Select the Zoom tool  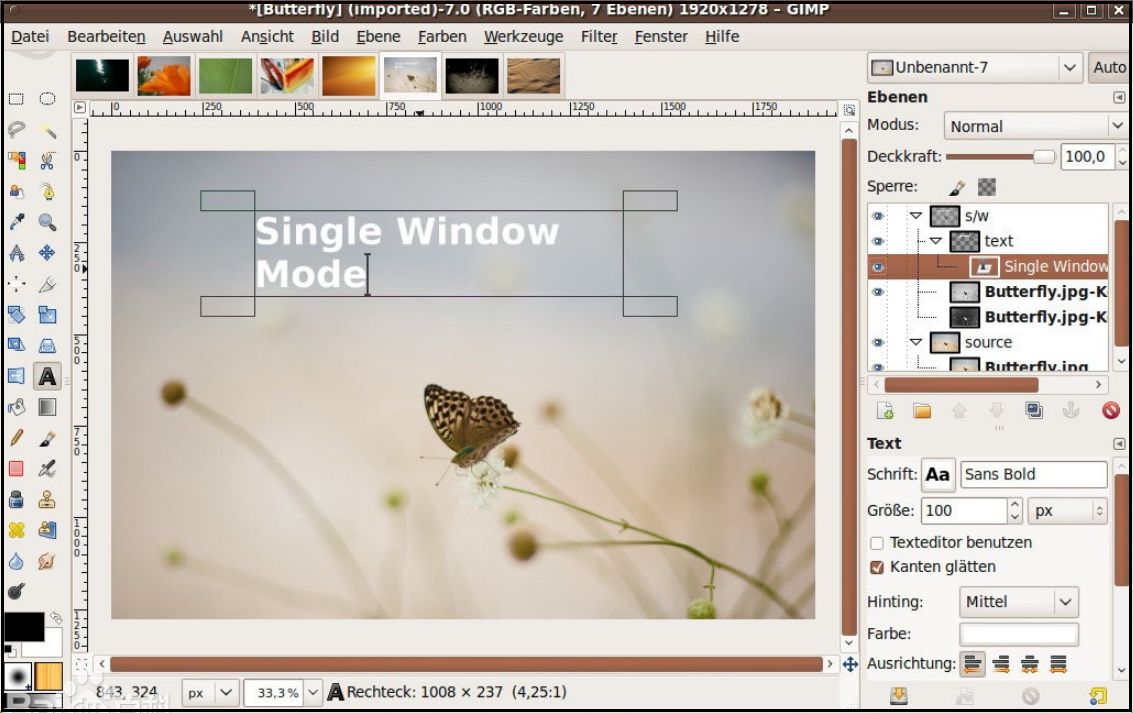(x=45, y=224)
